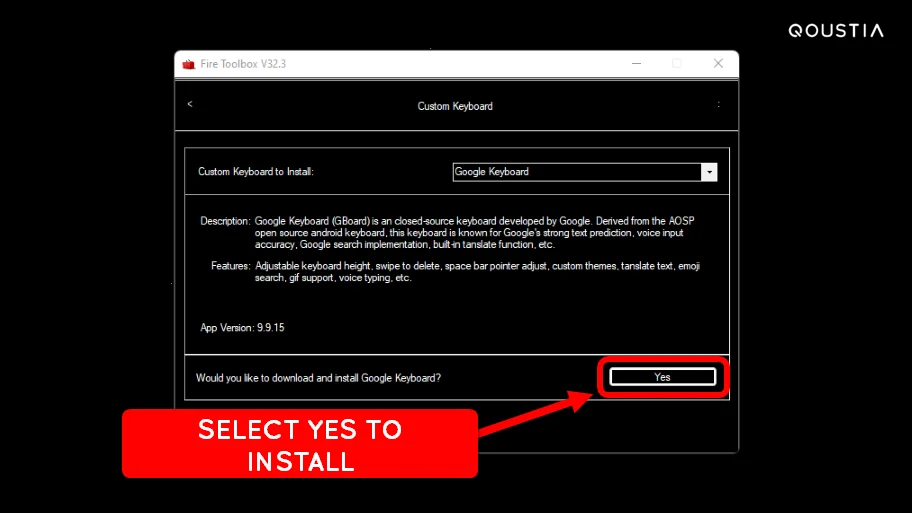This screenshot has width=912, height=513.
Task: Click the 'App Version: 9.9.15' text
Action: coord(242,327)
